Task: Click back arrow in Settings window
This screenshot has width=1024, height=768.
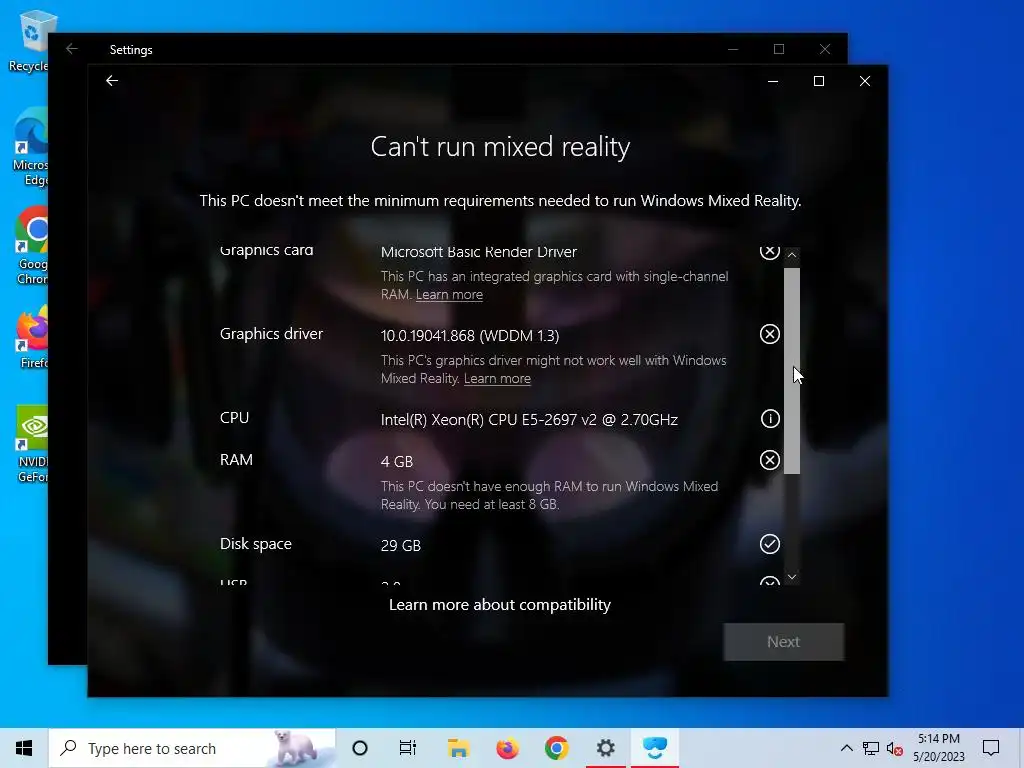Action: pos(72,49)
